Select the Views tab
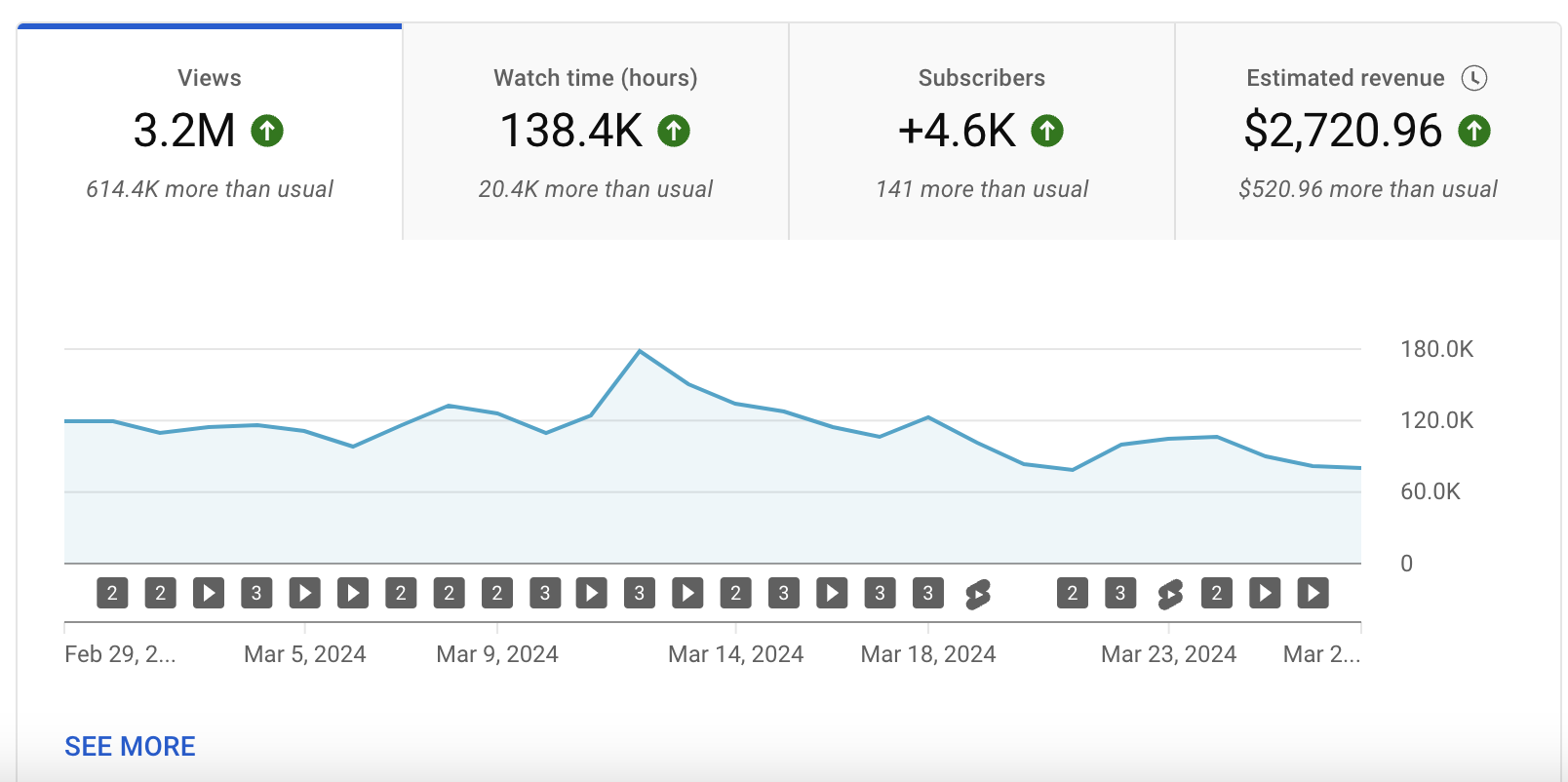The image size is (1568, 782). (210, 132)
